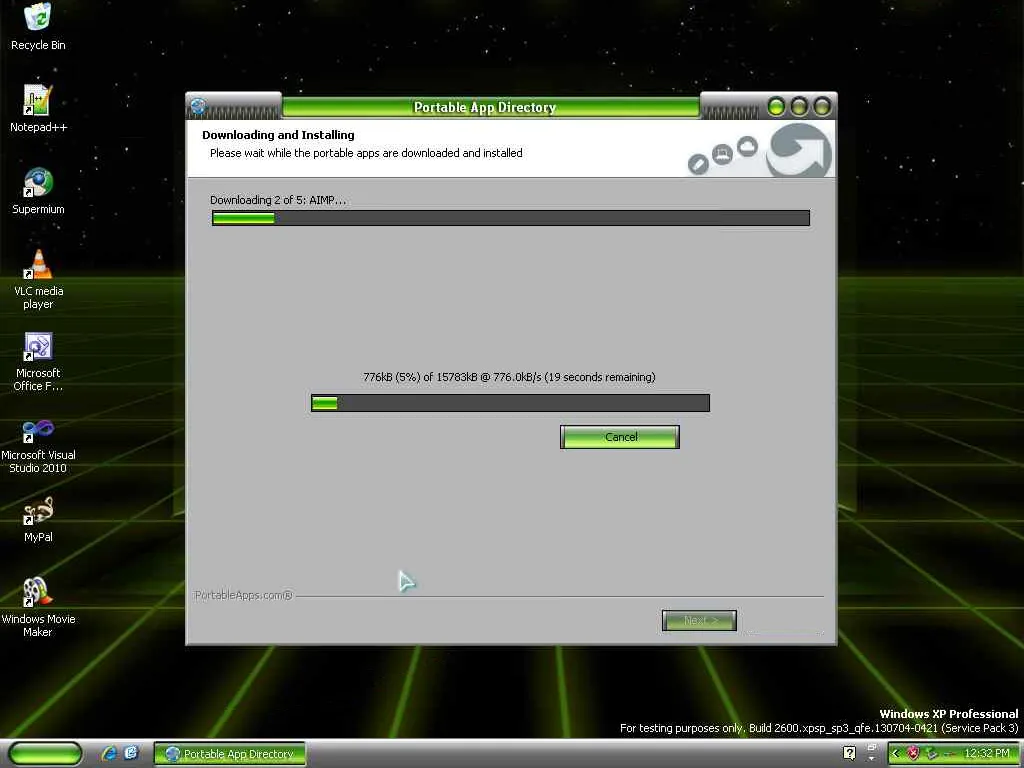Screen dimensions: 1024x768
Task: Click the red security shield tray icon
Action: pyautogui.click(x=914, y=754)
